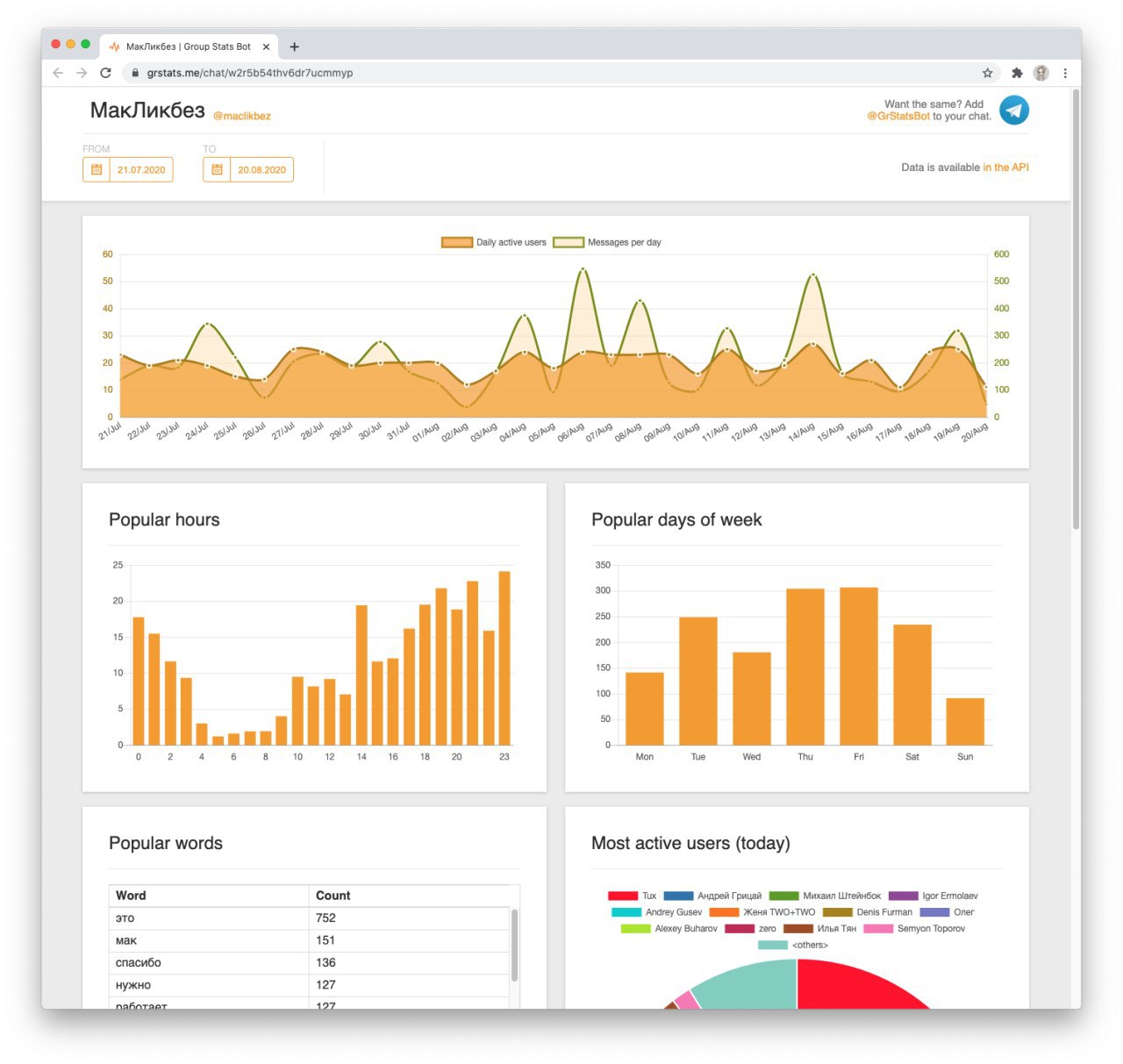Viewport: 1123px width, 1064px height.
Task: Open Chrome three-dot menu
Action: 1065,73
